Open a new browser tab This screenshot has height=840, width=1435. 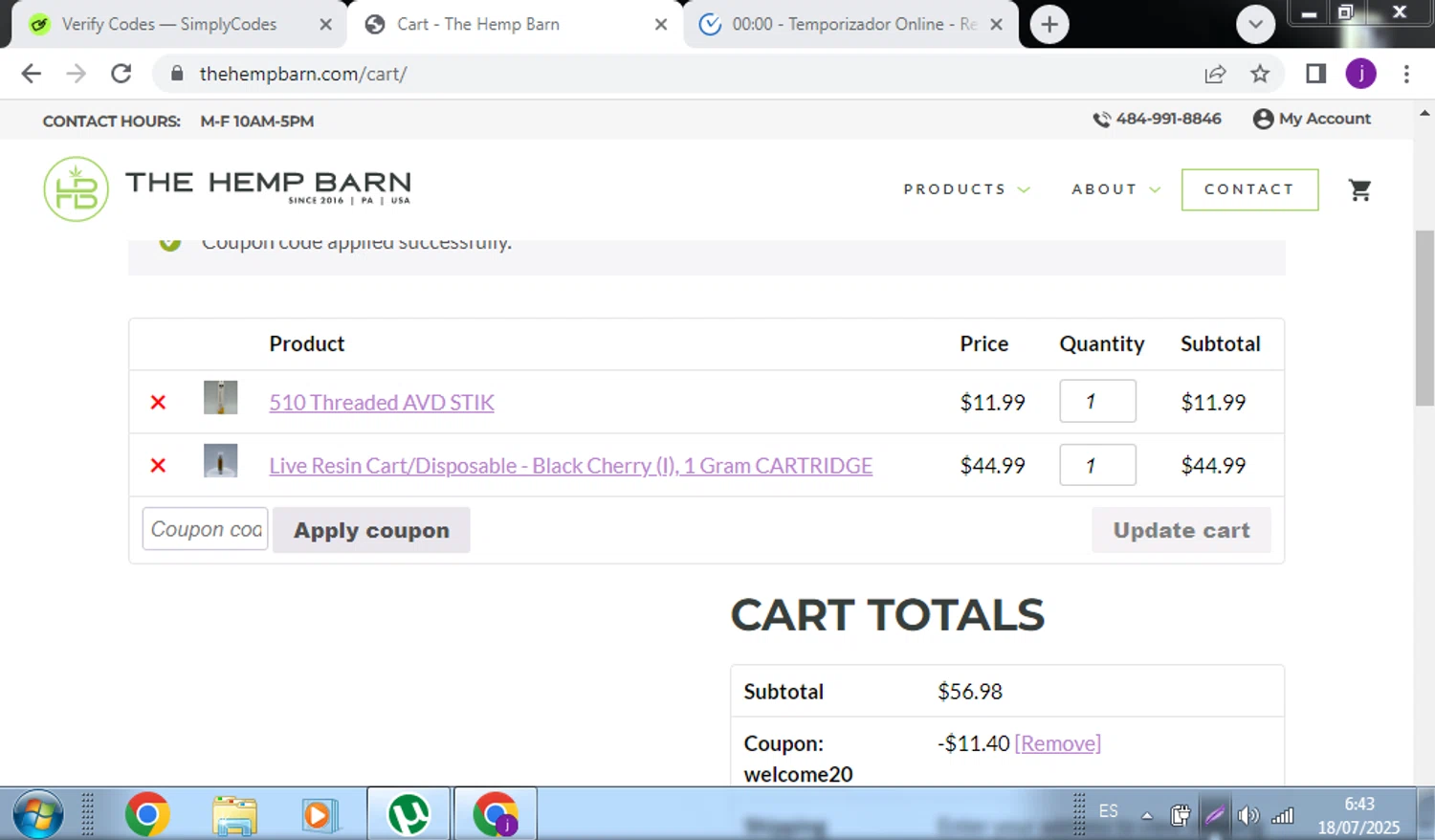(1049, 24)
